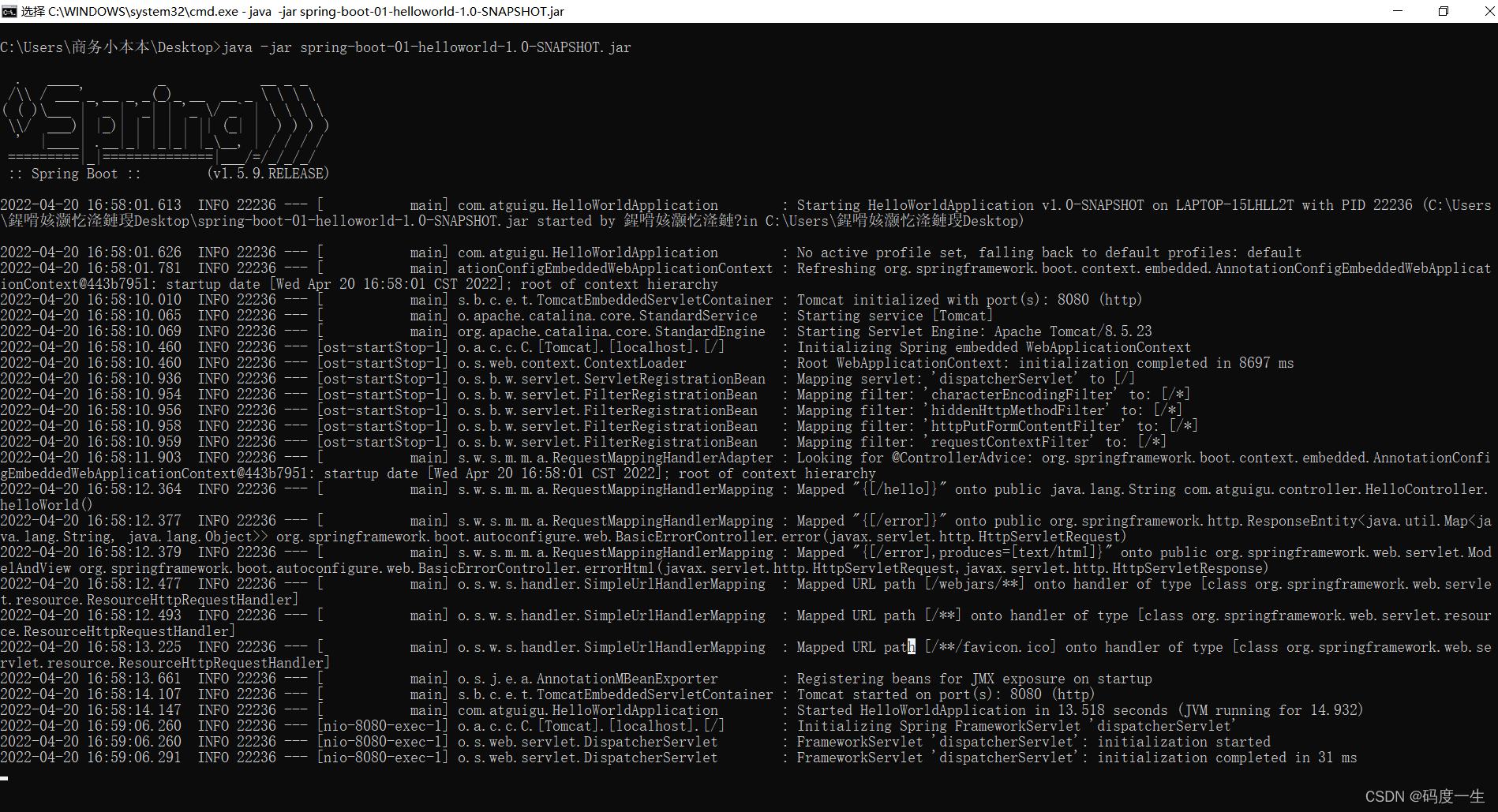Click 'No active profile set' log message
Viewport: 1498px width, 812px height.
coord(1049,253)
